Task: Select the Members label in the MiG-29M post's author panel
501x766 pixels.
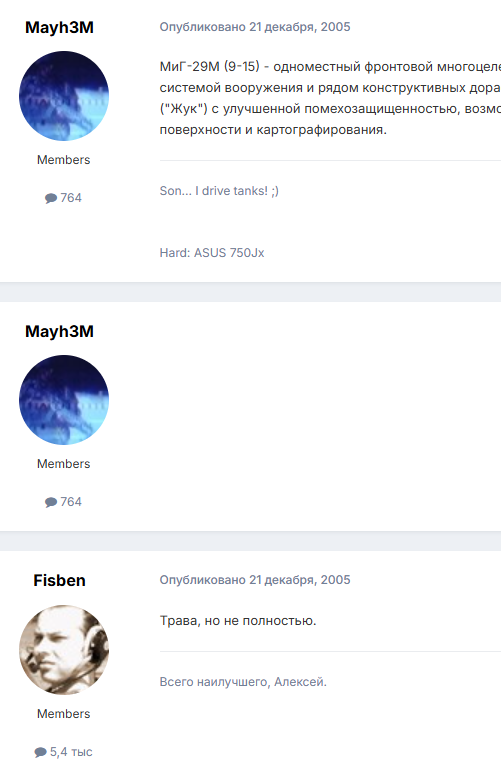Action: click(x=63, y=160)
